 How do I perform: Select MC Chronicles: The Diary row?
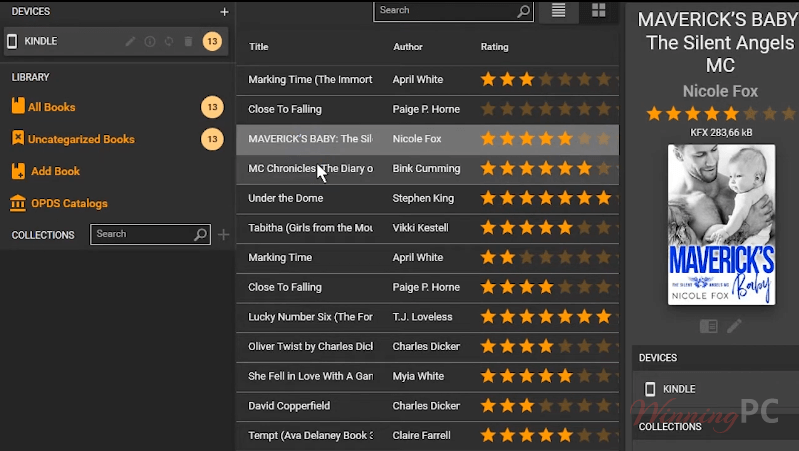428,169
